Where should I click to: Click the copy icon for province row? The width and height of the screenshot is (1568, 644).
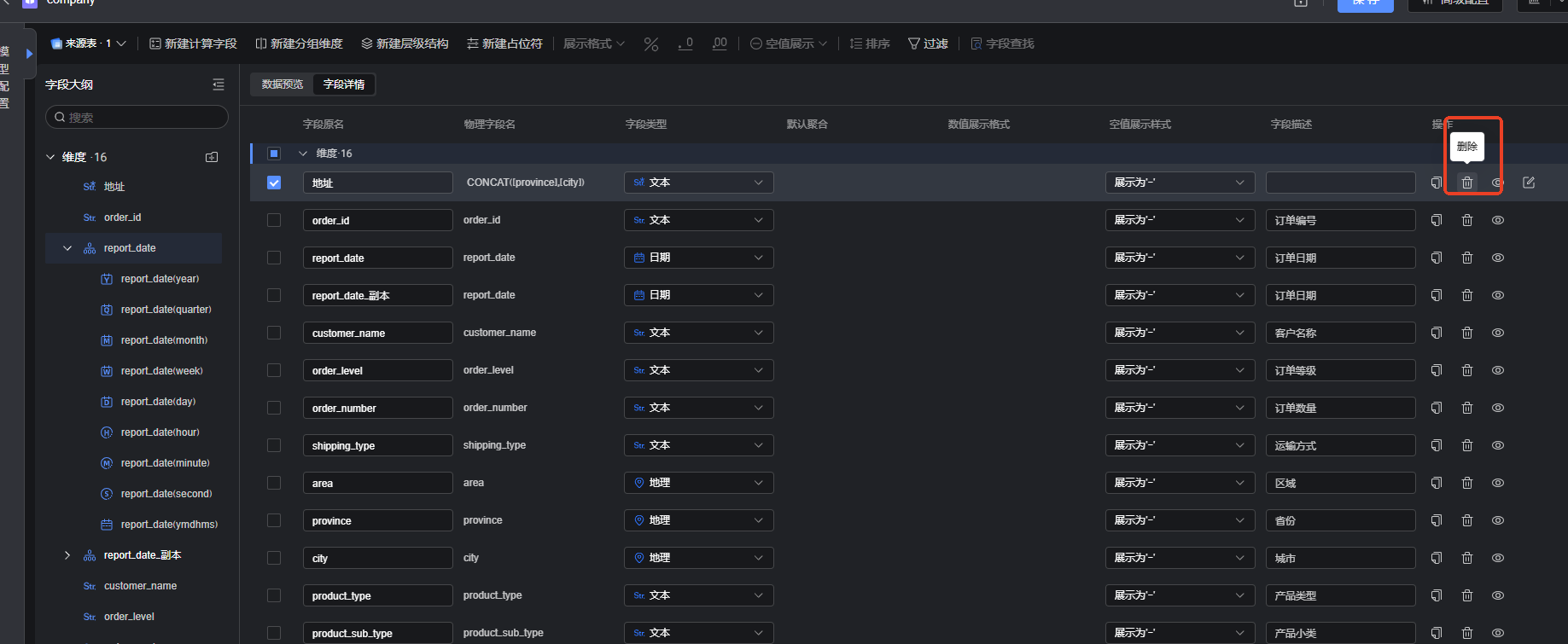(x=1436, y=520)
